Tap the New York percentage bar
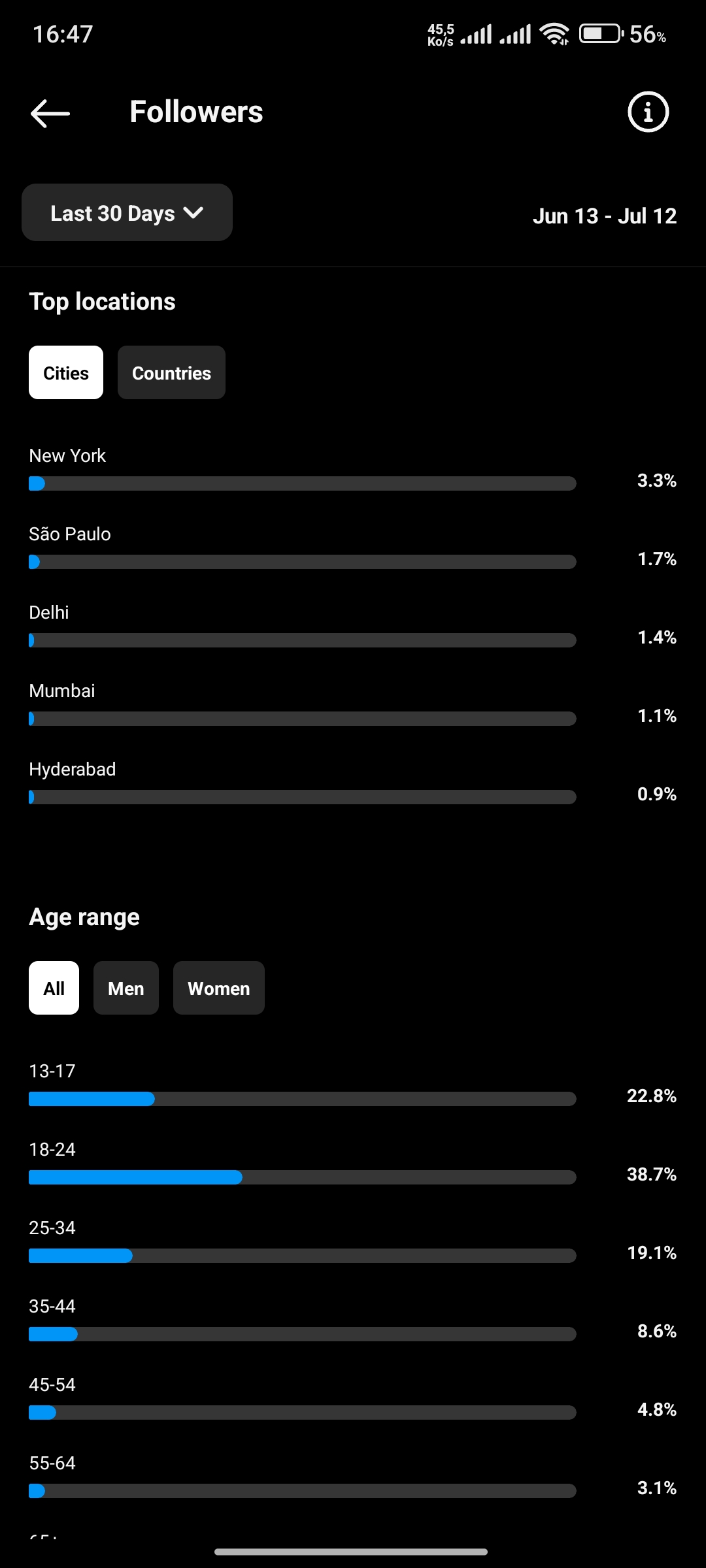The height and width of the screenshot is (1568, 706). click(303, 483)
